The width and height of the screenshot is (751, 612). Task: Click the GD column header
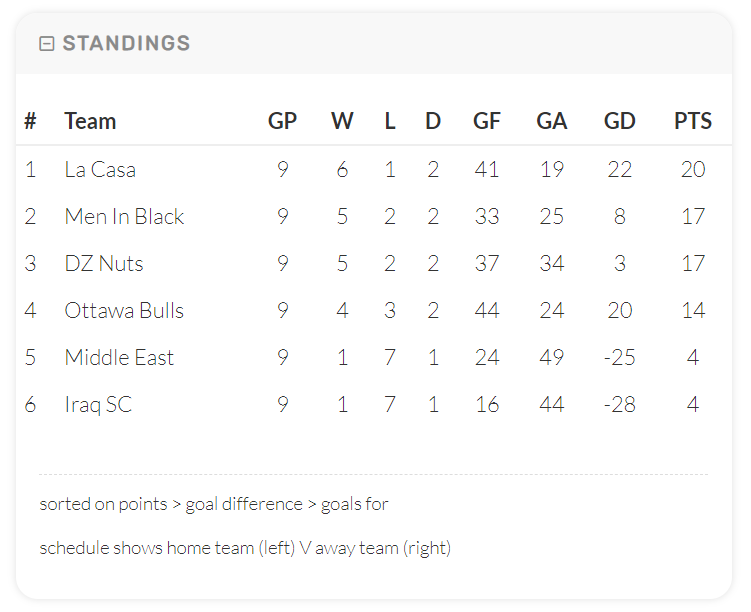[620, 122]
